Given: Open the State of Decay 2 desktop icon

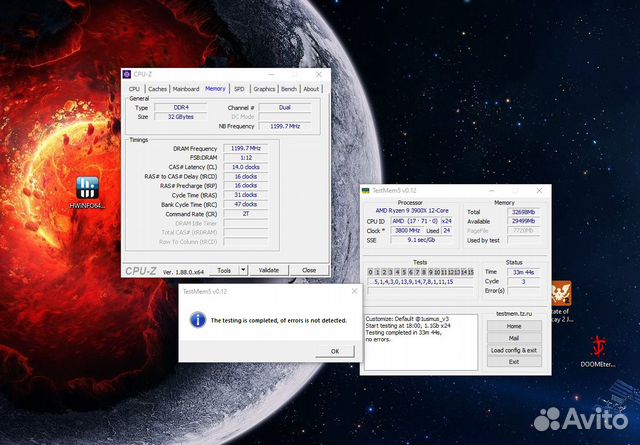Looking at the screenshot, I should point(561,293).
